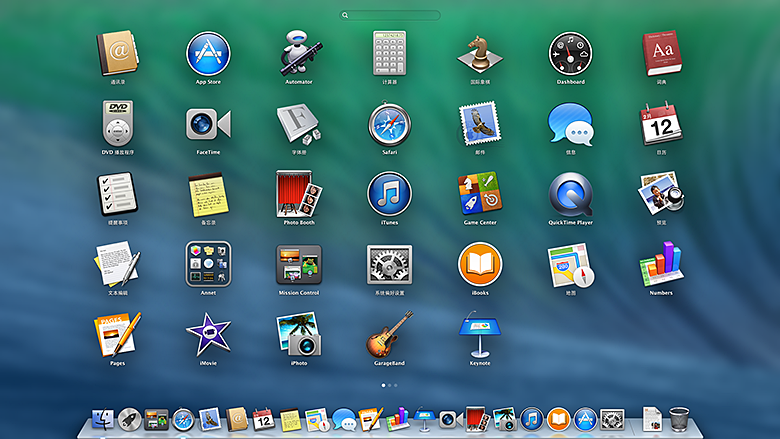Open Pages from the Dock
Screen dimensions: 780x439
click(371, 420)
